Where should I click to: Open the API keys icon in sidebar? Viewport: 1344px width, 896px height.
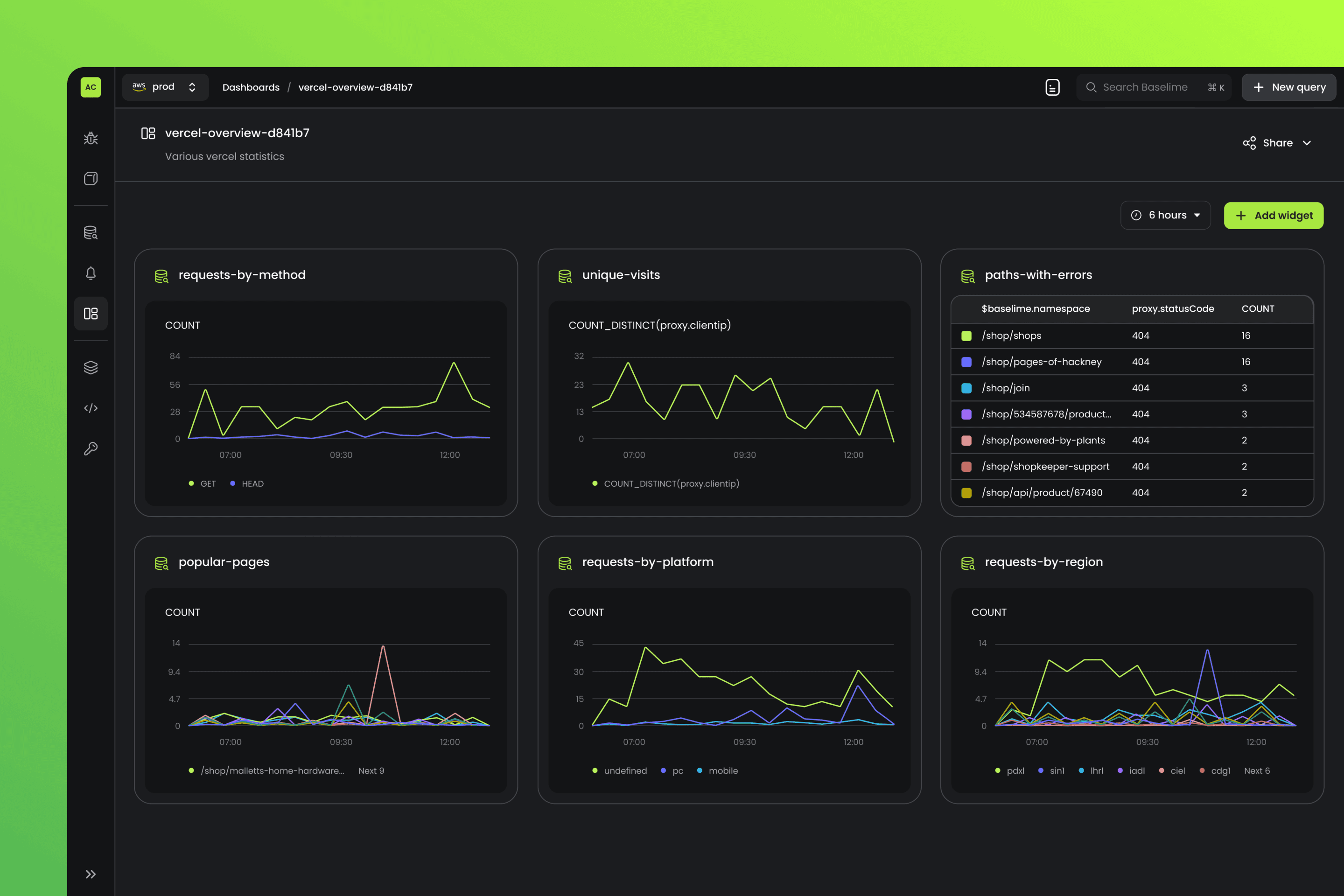91,448
